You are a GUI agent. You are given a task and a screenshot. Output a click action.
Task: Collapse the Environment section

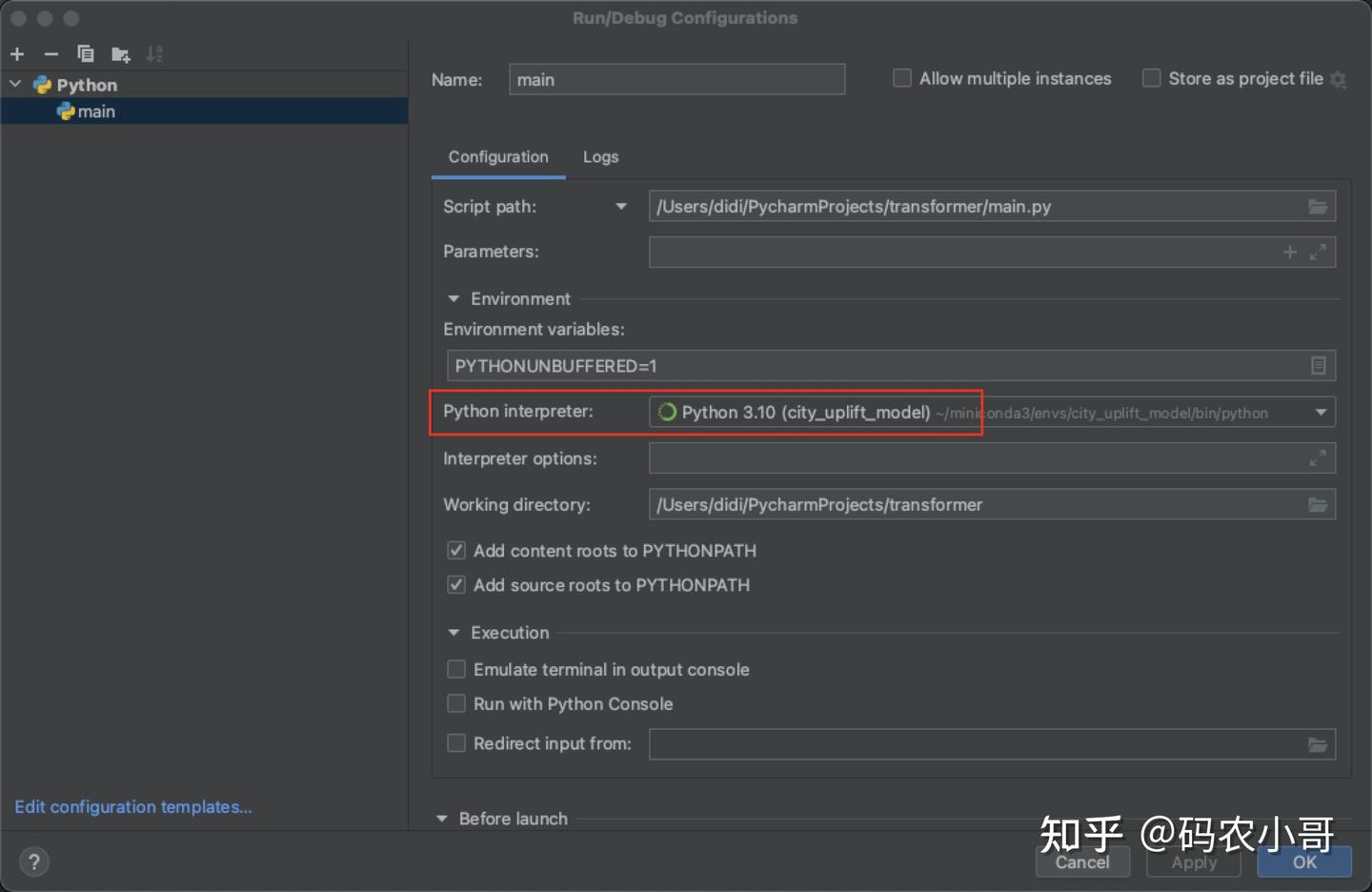[x=454, y=299]
